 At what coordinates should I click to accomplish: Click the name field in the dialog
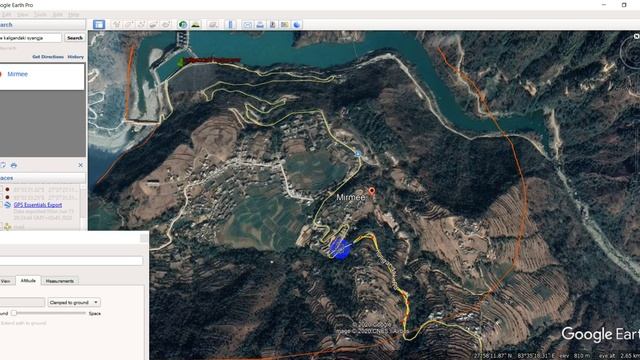point(71,261)
